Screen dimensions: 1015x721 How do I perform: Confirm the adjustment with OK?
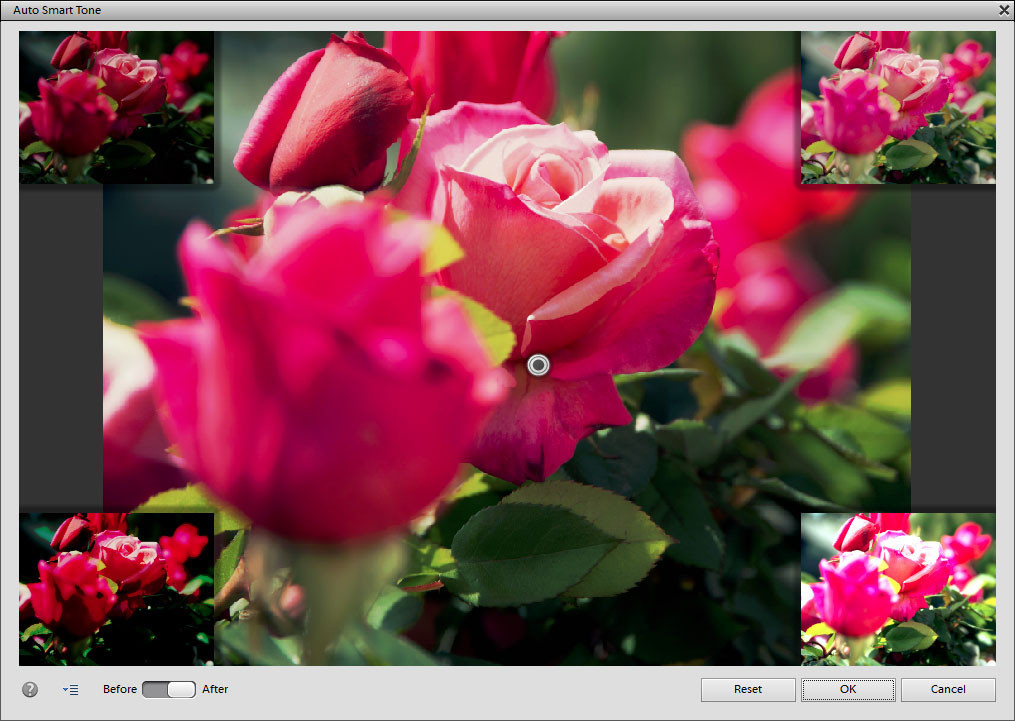(x=848, y=689)
